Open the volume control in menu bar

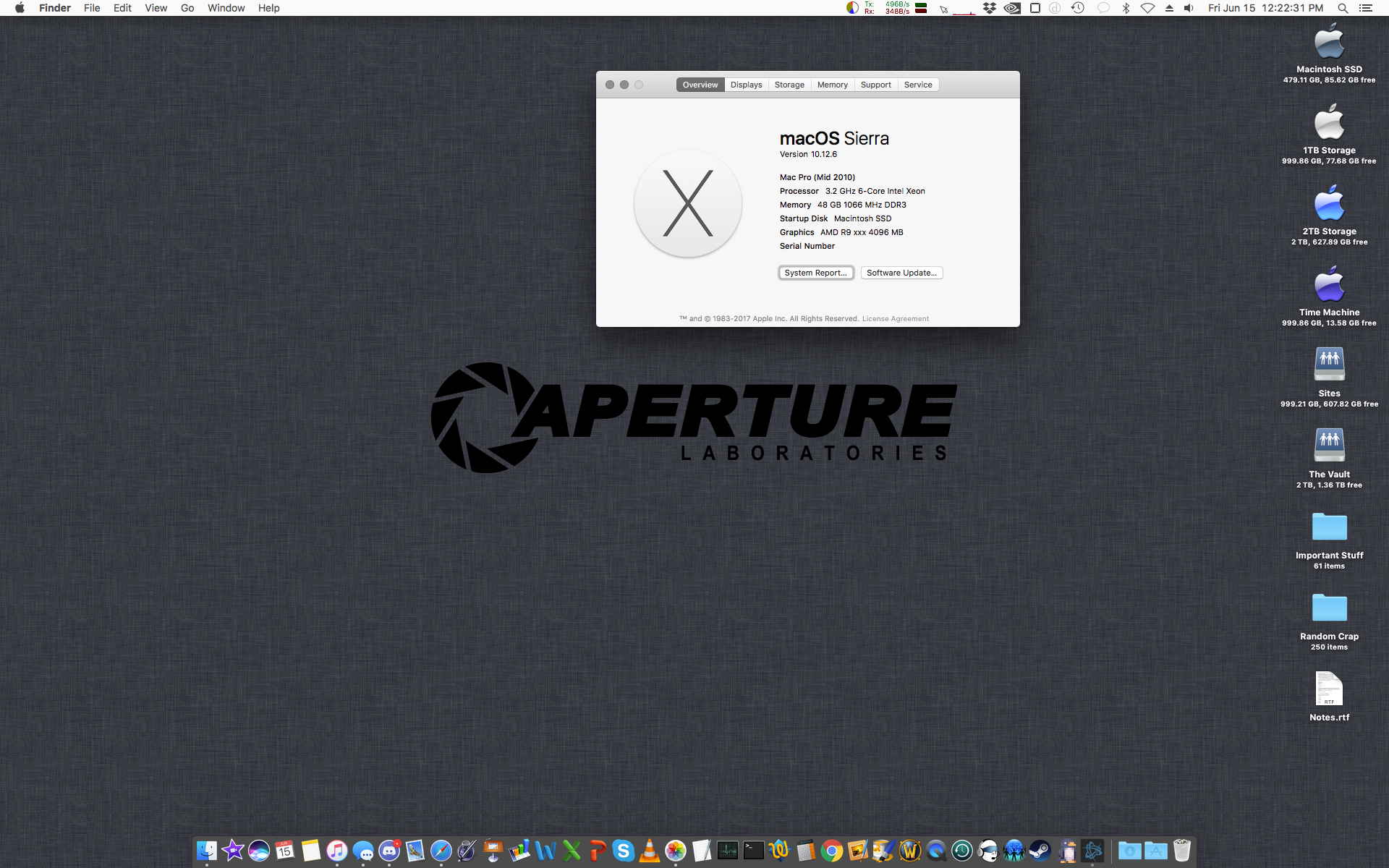point(1189,8)
